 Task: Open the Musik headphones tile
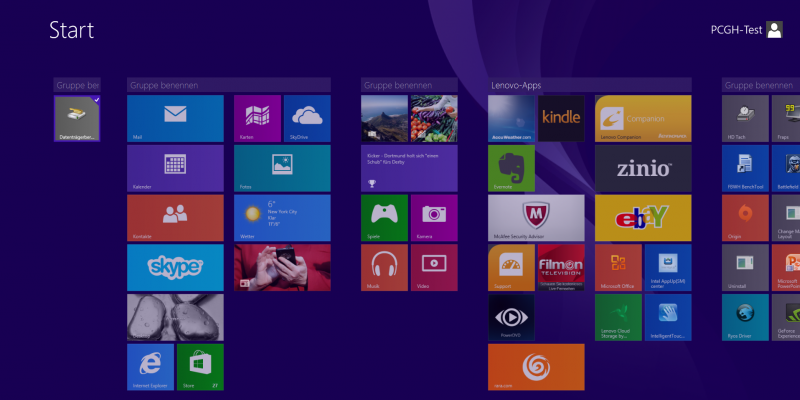[x=384, y=267]
